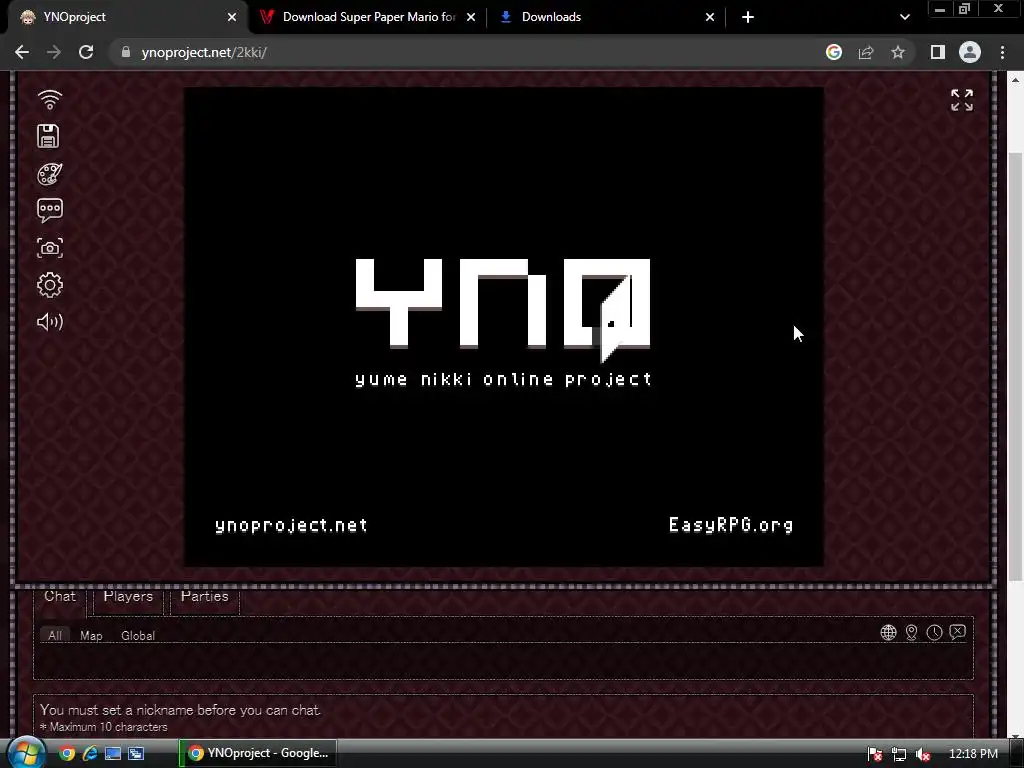This screenshot has height=768, width=1024.
Task: Toggle chat timestamps clock icon
Action: 935,632
